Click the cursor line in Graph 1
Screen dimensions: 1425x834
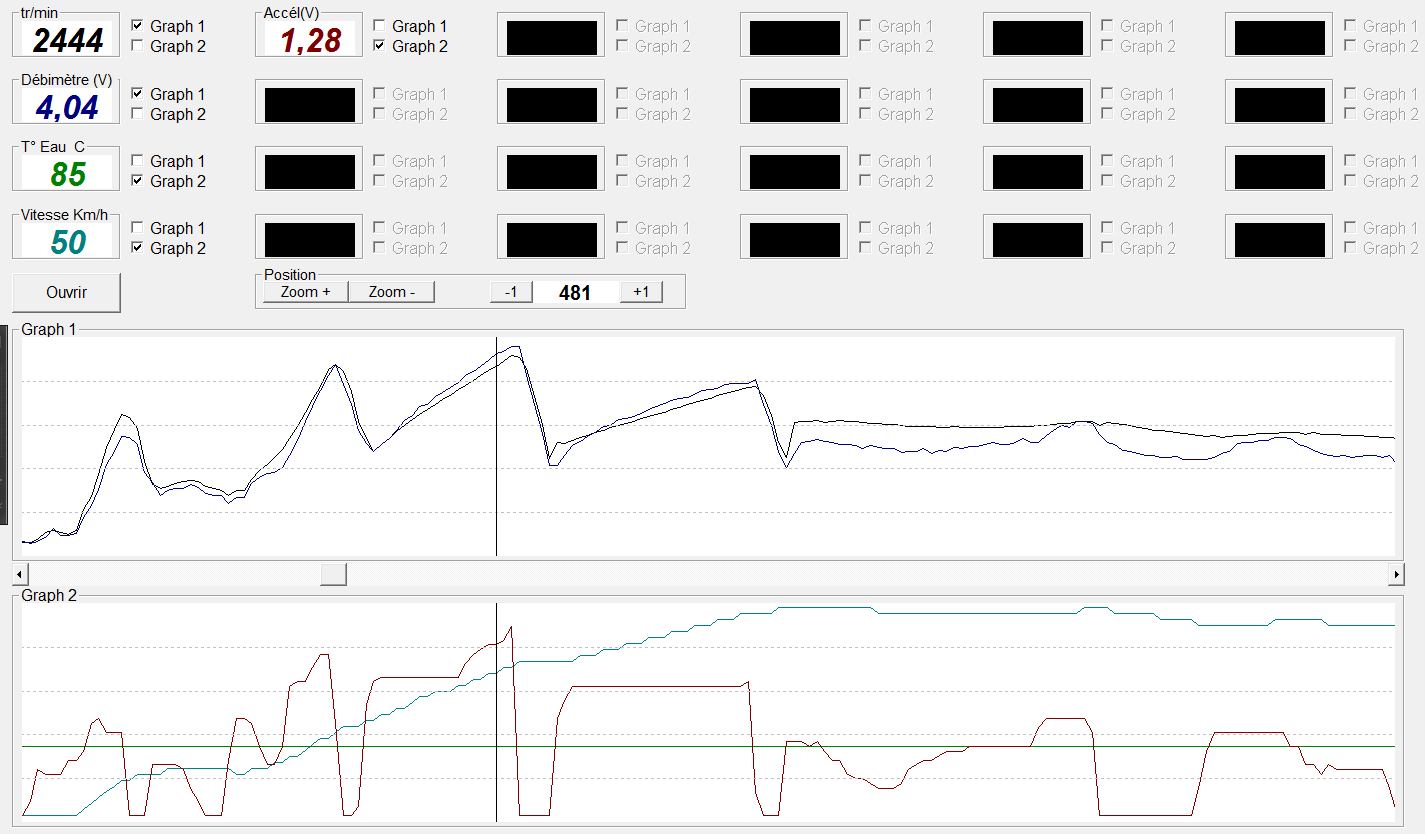coord(496,447)
